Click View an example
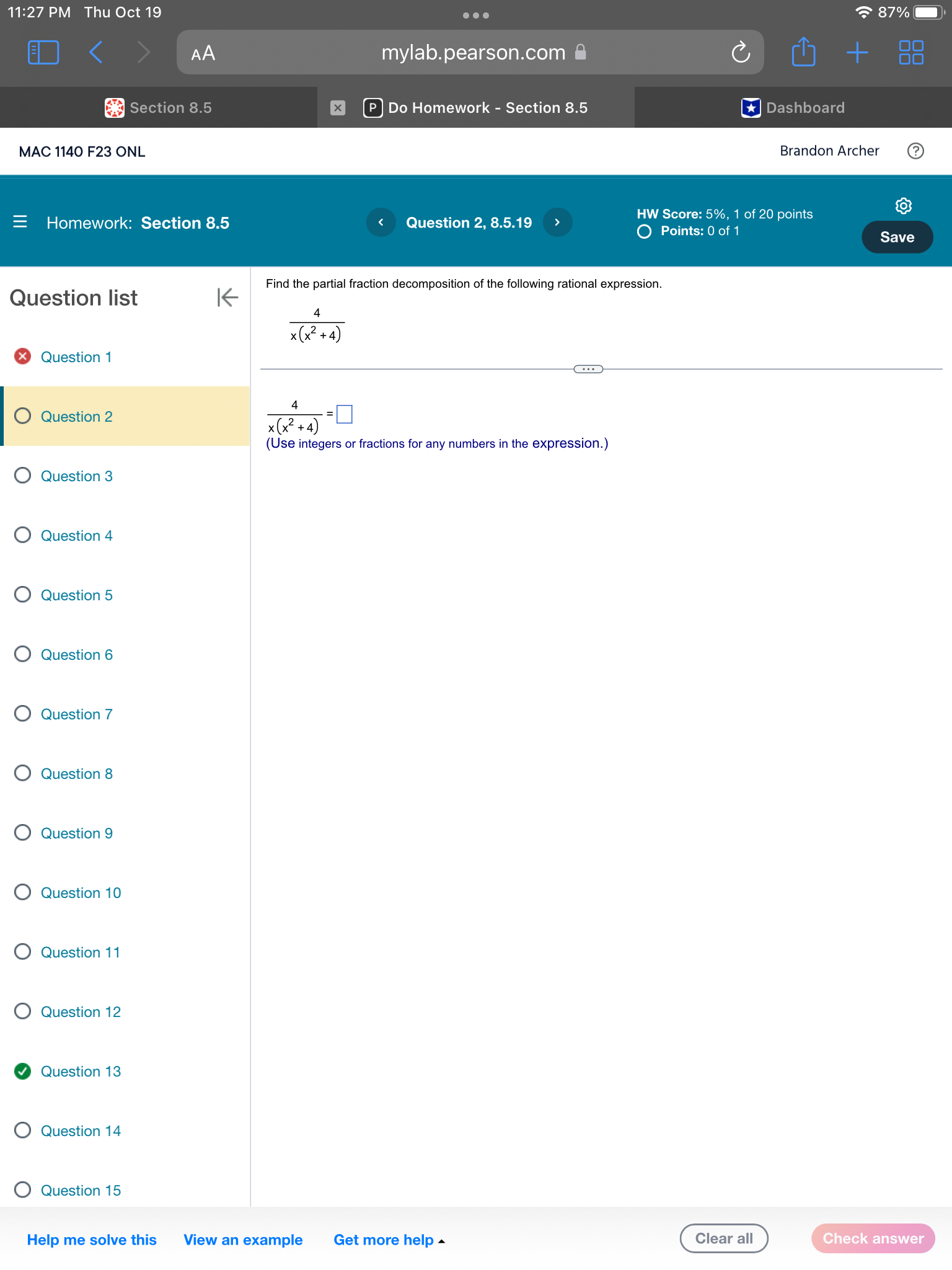The height and width of the screenshot is (1270, 952). (x=243, y=1240)
